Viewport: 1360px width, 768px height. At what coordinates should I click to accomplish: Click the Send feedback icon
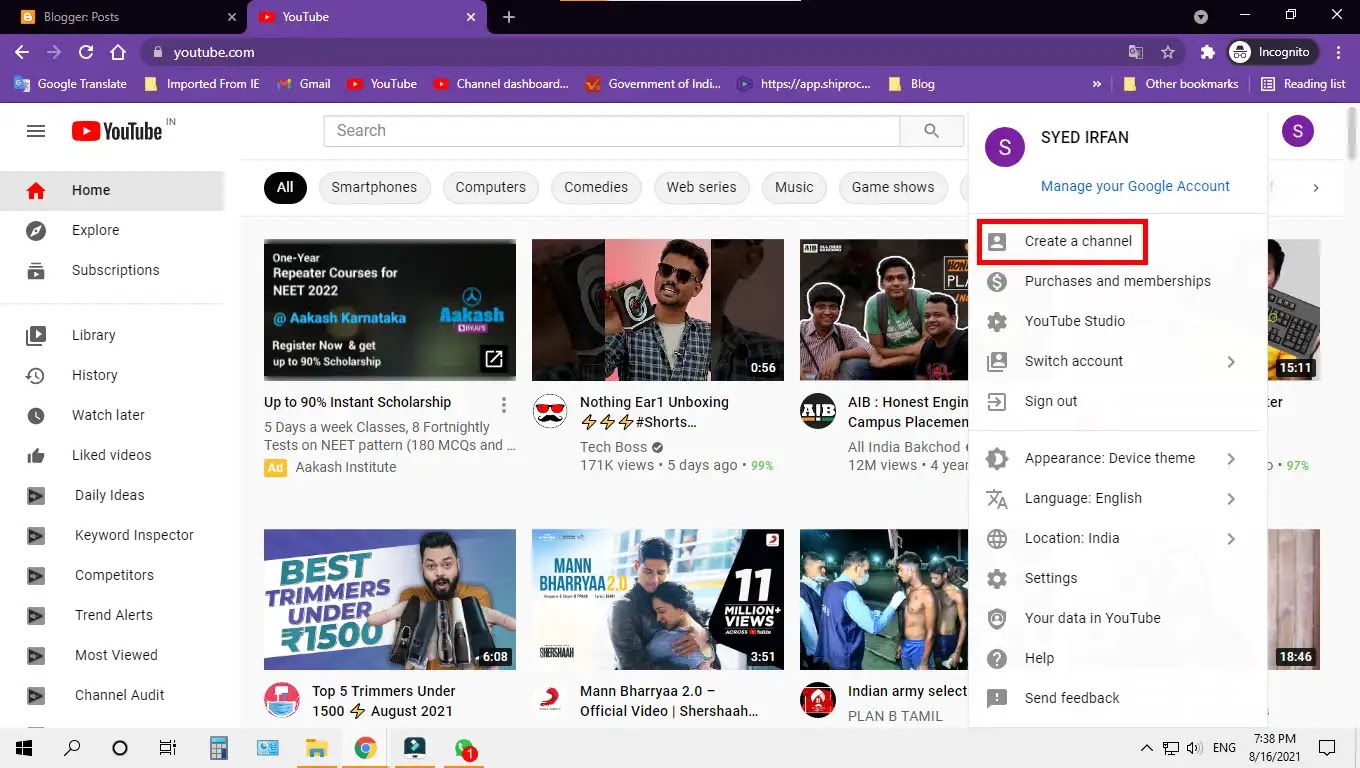[997, 699]
